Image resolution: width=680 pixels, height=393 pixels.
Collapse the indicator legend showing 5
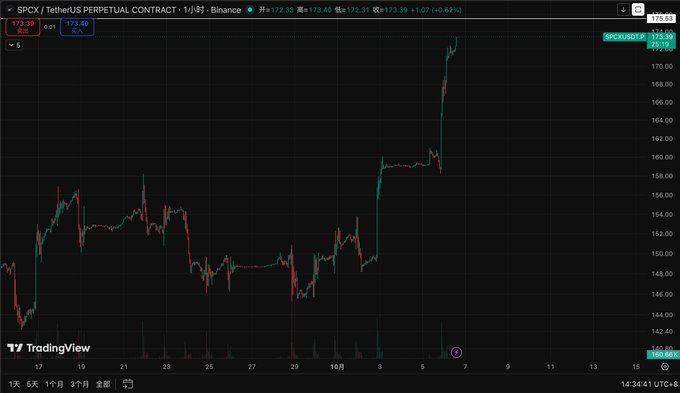(x=14, y=45)
